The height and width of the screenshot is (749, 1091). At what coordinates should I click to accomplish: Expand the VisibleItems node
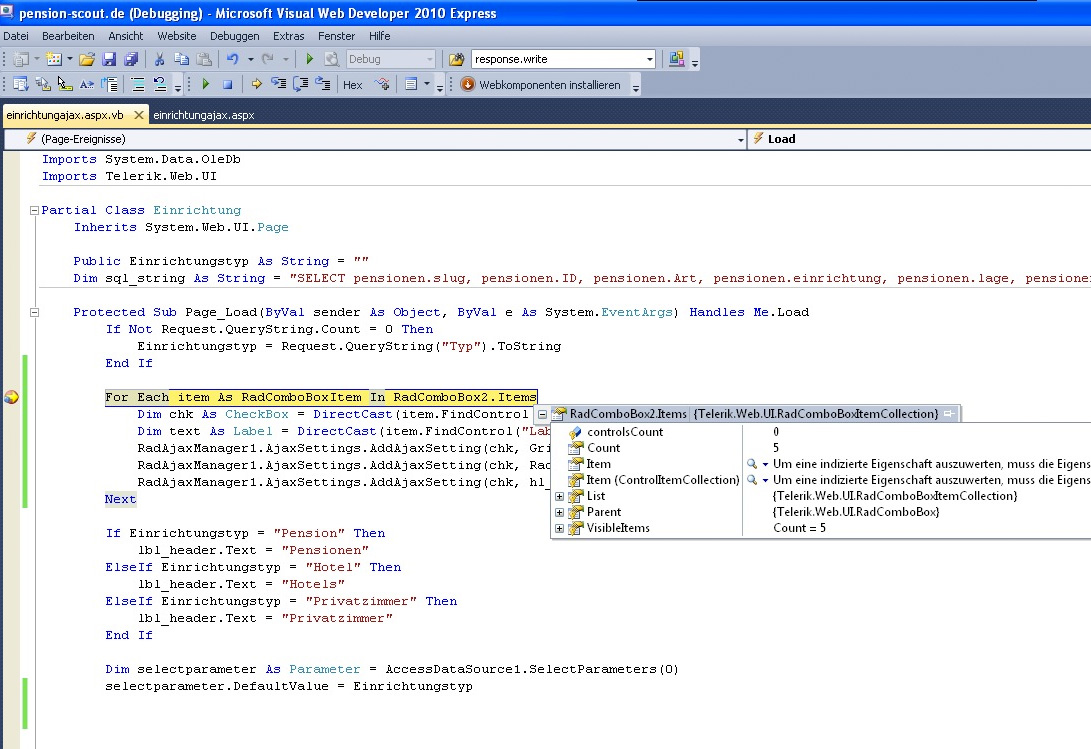coord(560,528)
